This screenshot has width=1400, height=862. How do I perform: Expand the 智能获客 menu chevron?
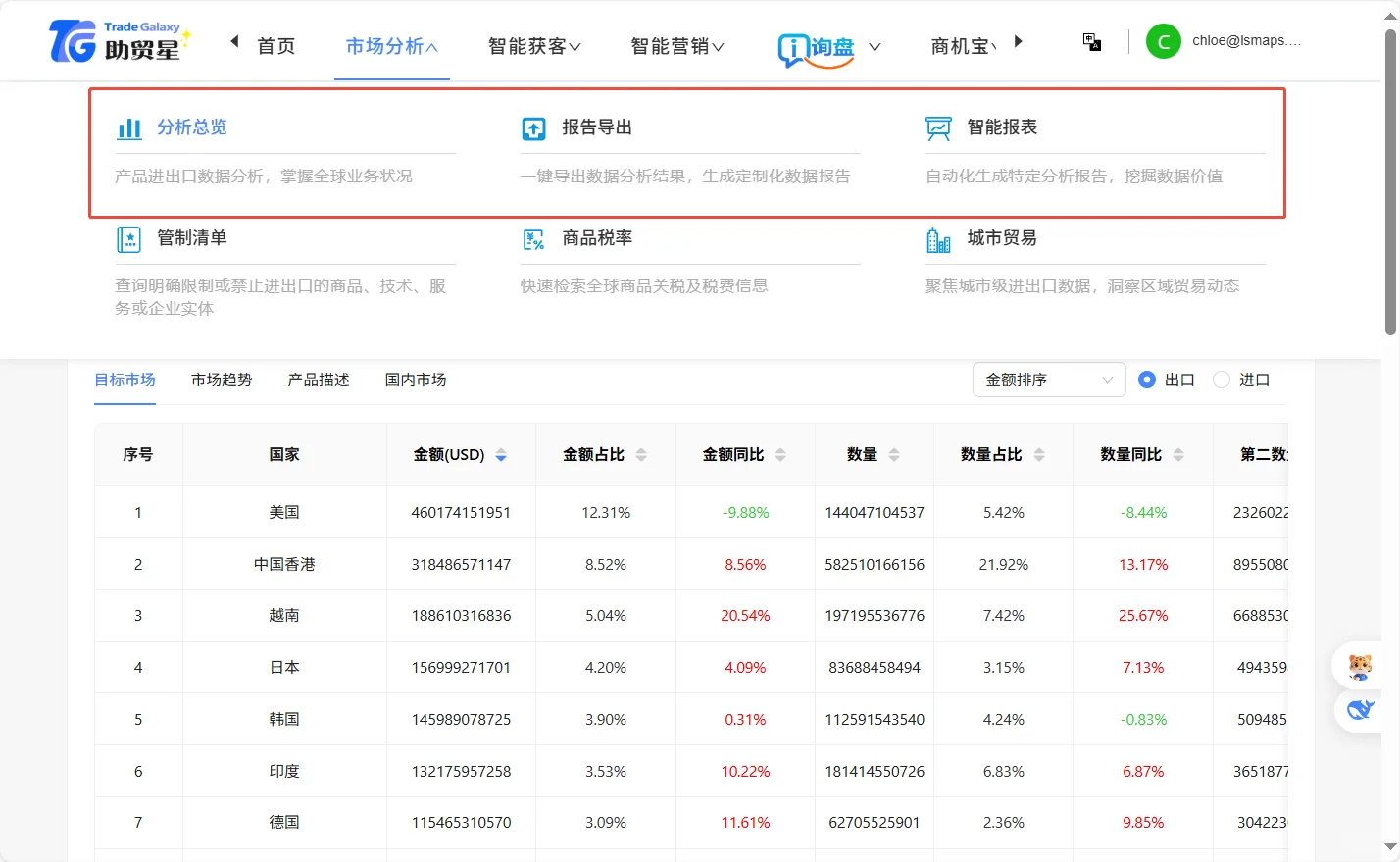[x=574, y=44]
